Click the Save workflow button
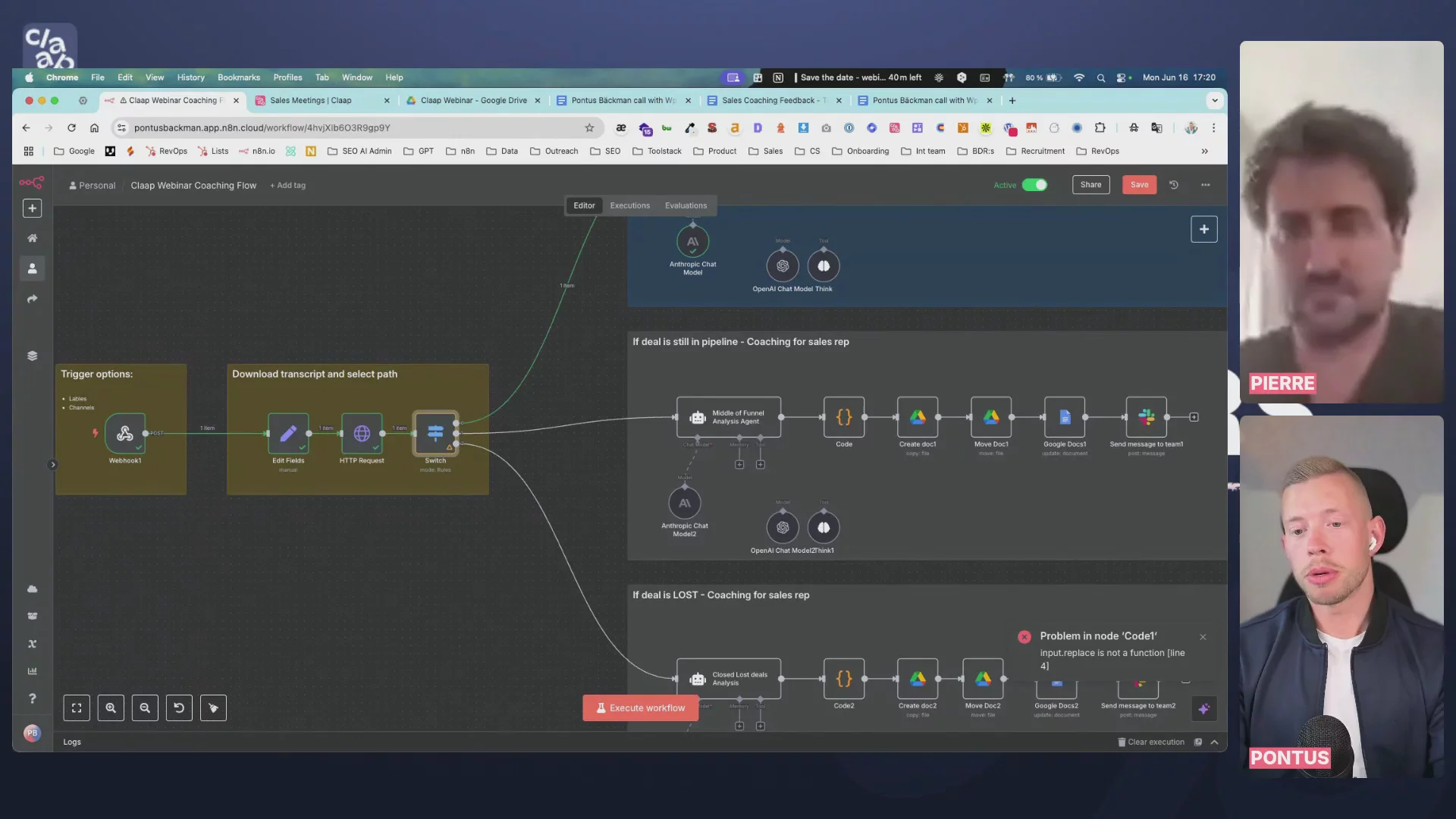Image resolution: width=1456 pixels, height=819 pixels. coord(1140,185)
